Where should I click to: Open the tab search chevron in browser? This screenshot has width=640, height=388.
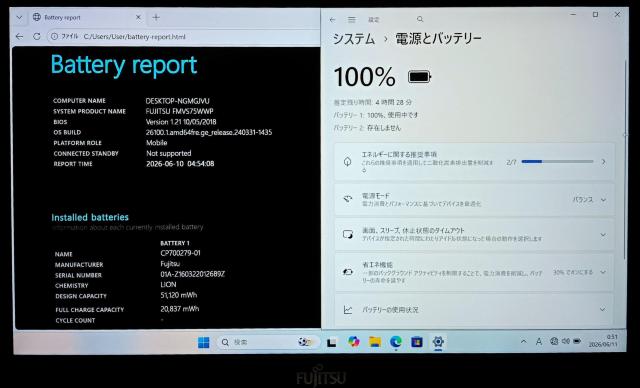(19, 17)
